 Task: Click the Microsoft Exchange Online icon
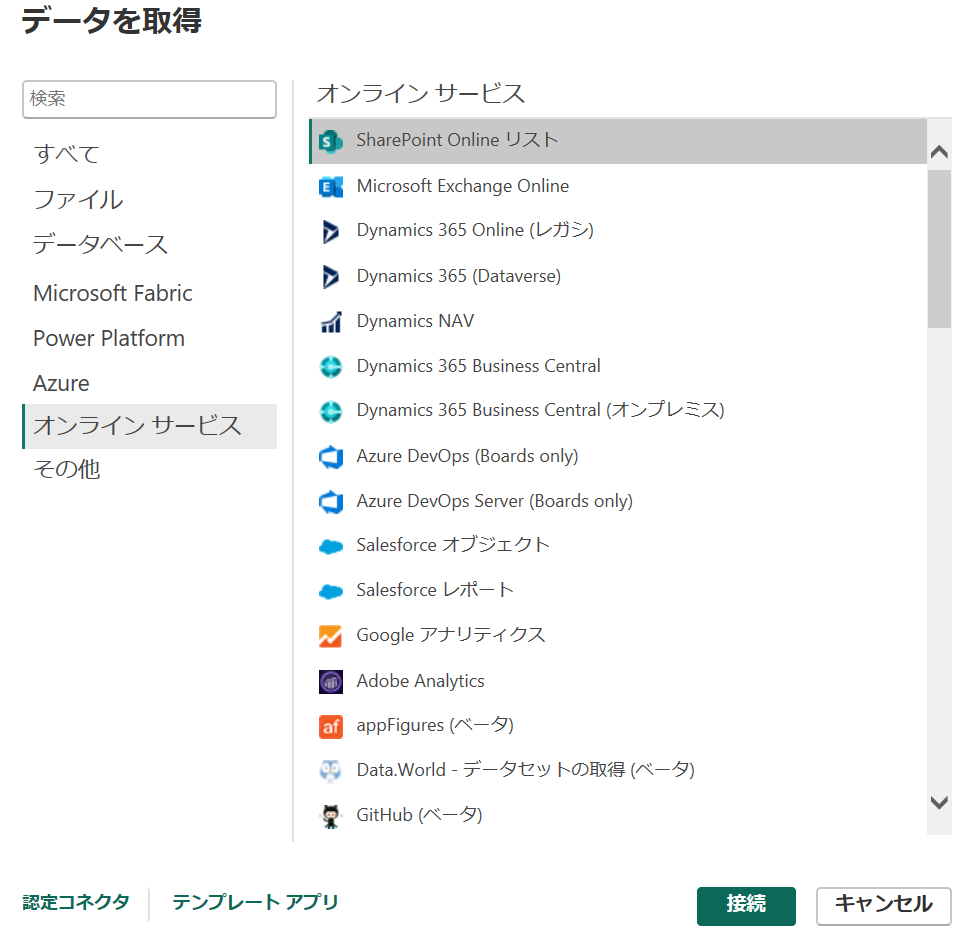pos(331,187)
